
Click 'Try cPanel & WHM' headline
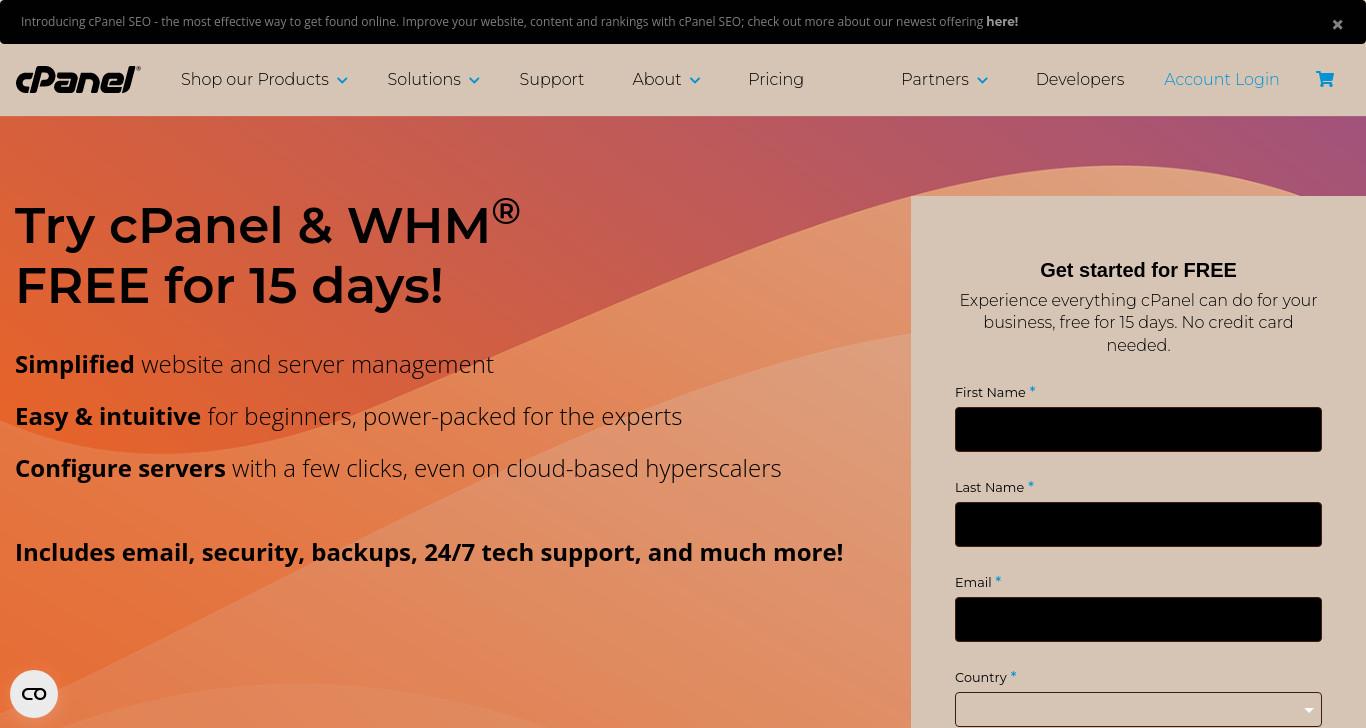(x=267, y=255)
